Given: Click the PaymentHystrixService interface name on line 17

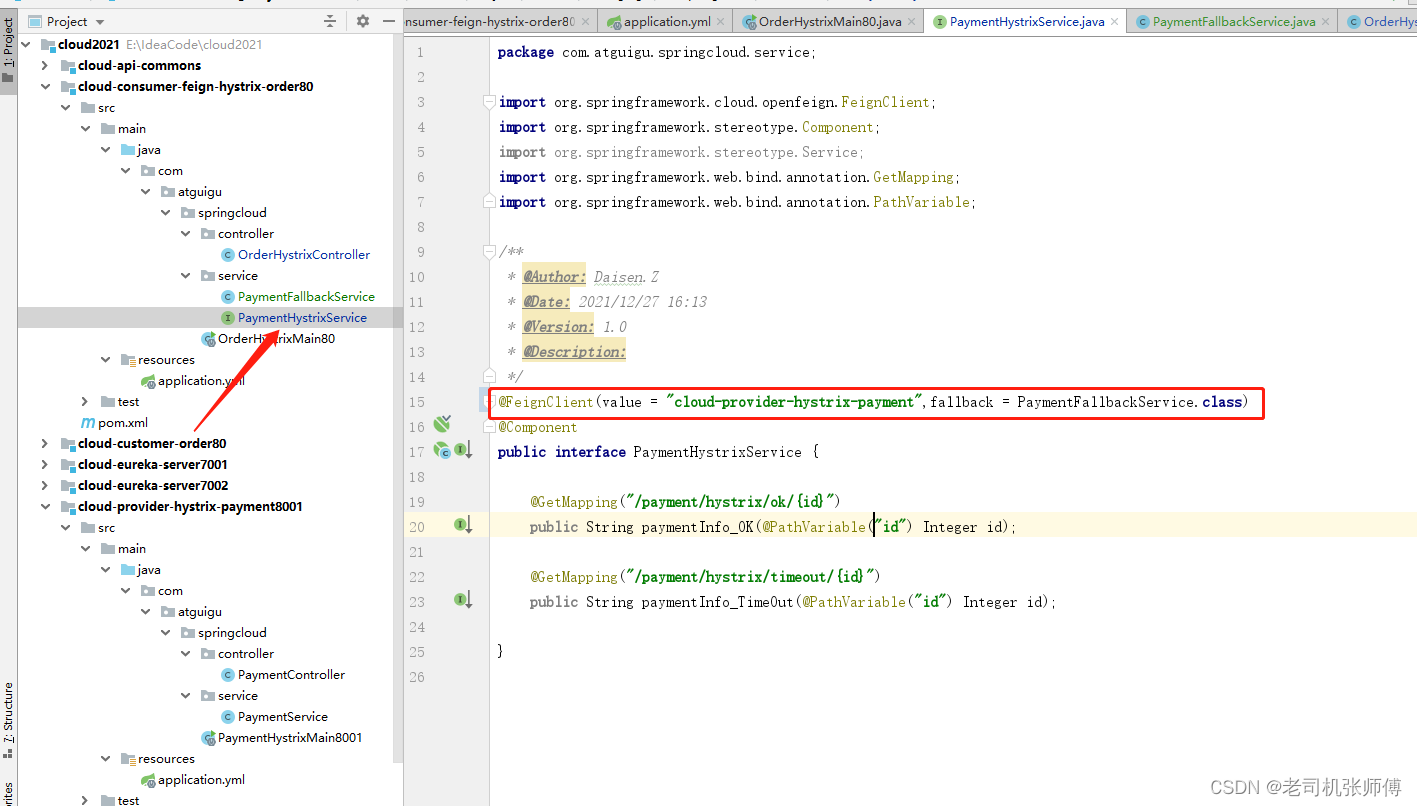Looking at the screenshot, I should pyautogui.click(x=717, y=452).
